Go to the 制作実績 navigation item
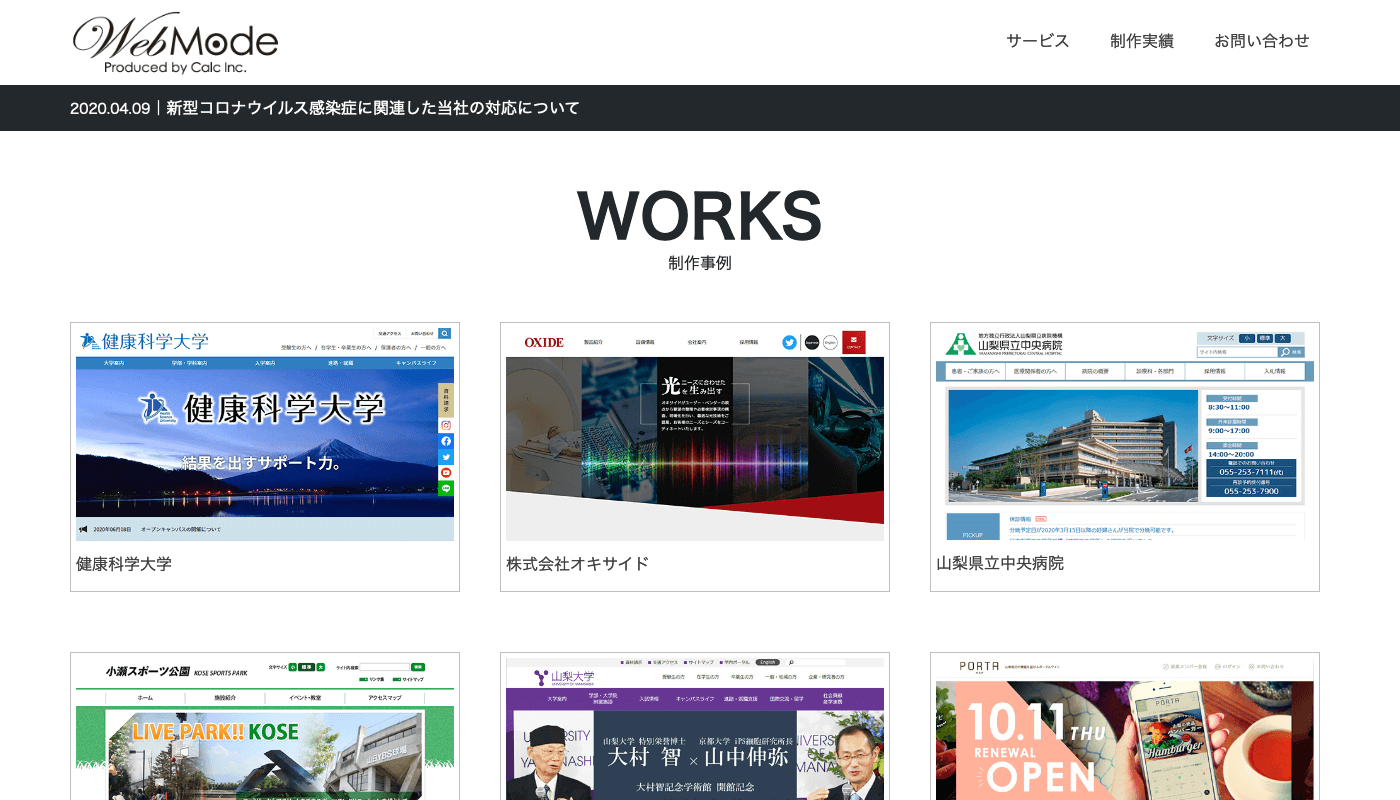 [x=1141, y=41]
